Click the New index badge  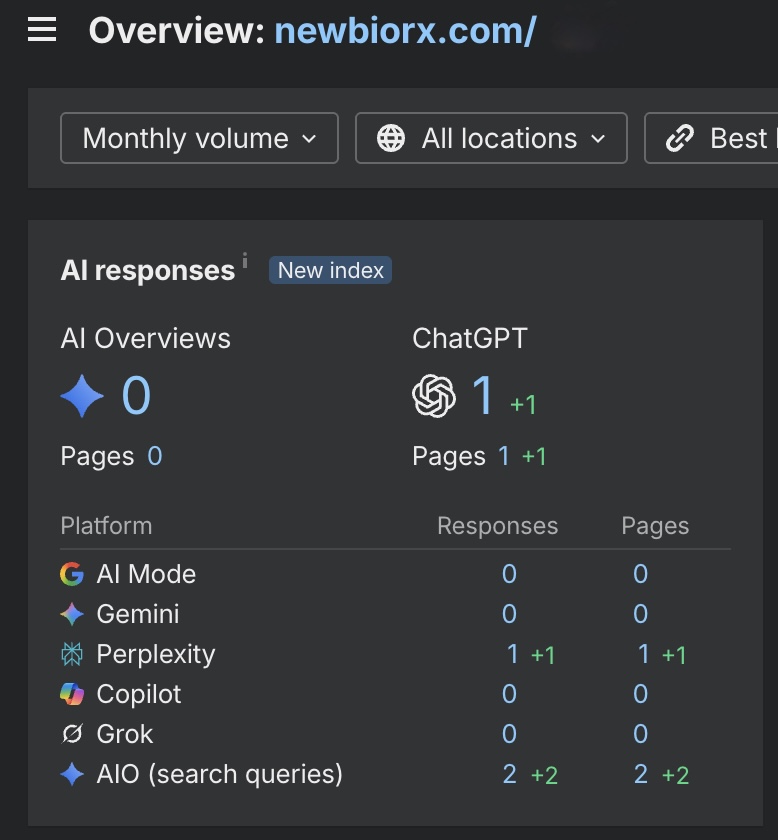pos(330,270)
